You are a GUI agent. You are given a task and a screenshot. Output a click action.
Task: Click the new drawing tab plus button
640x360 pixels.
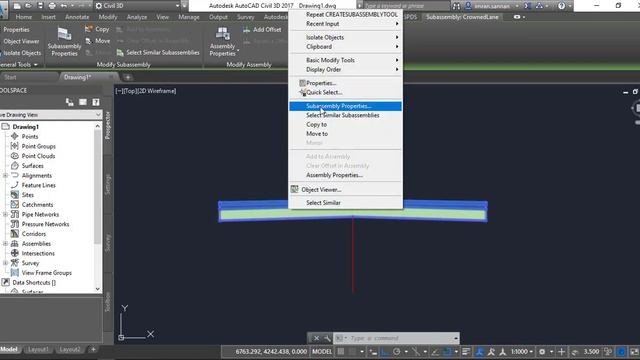coord(128,77)
